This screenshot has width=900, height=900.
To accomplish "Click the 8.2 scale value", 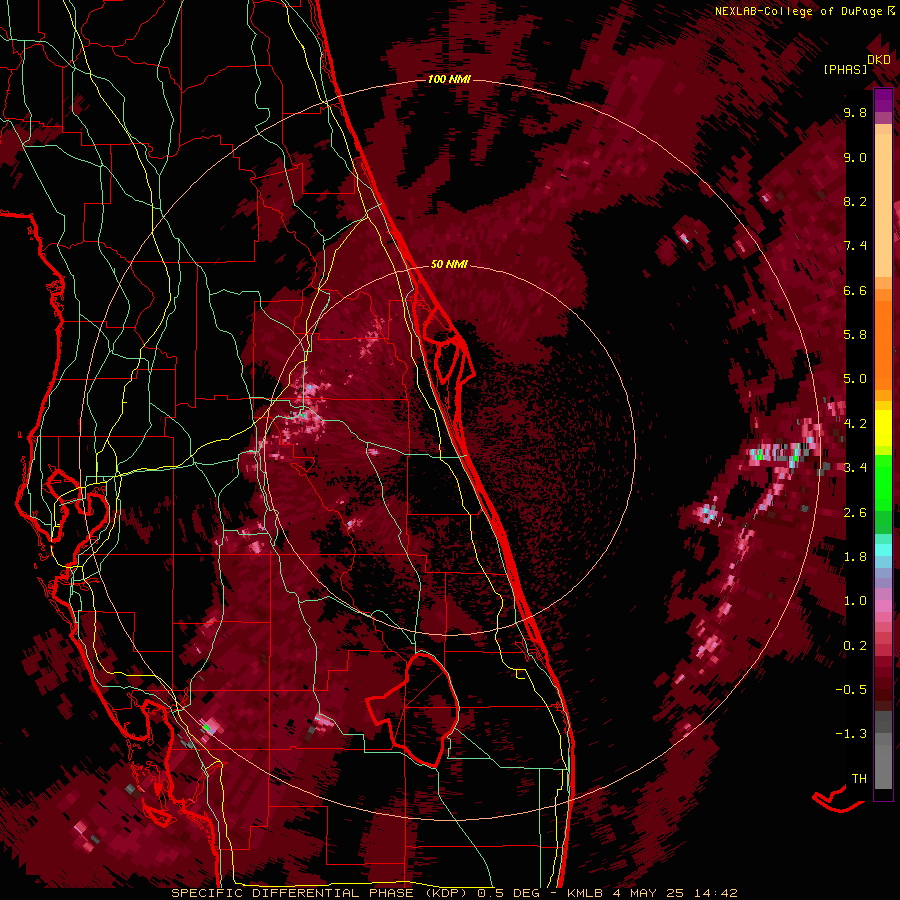I will (855, 201).
